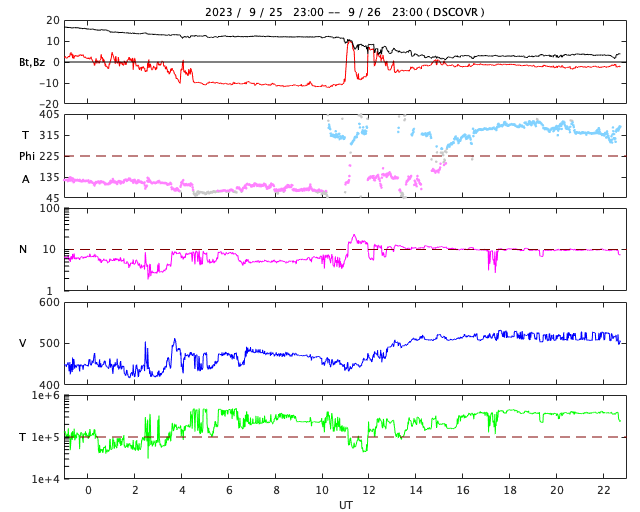Click the '225' tick label on Phi panel

coord(49,156)
